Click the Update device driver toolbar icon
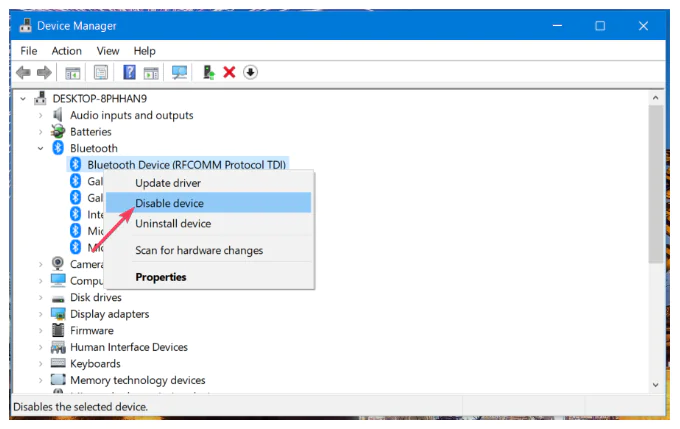 [x=209, y=72]
